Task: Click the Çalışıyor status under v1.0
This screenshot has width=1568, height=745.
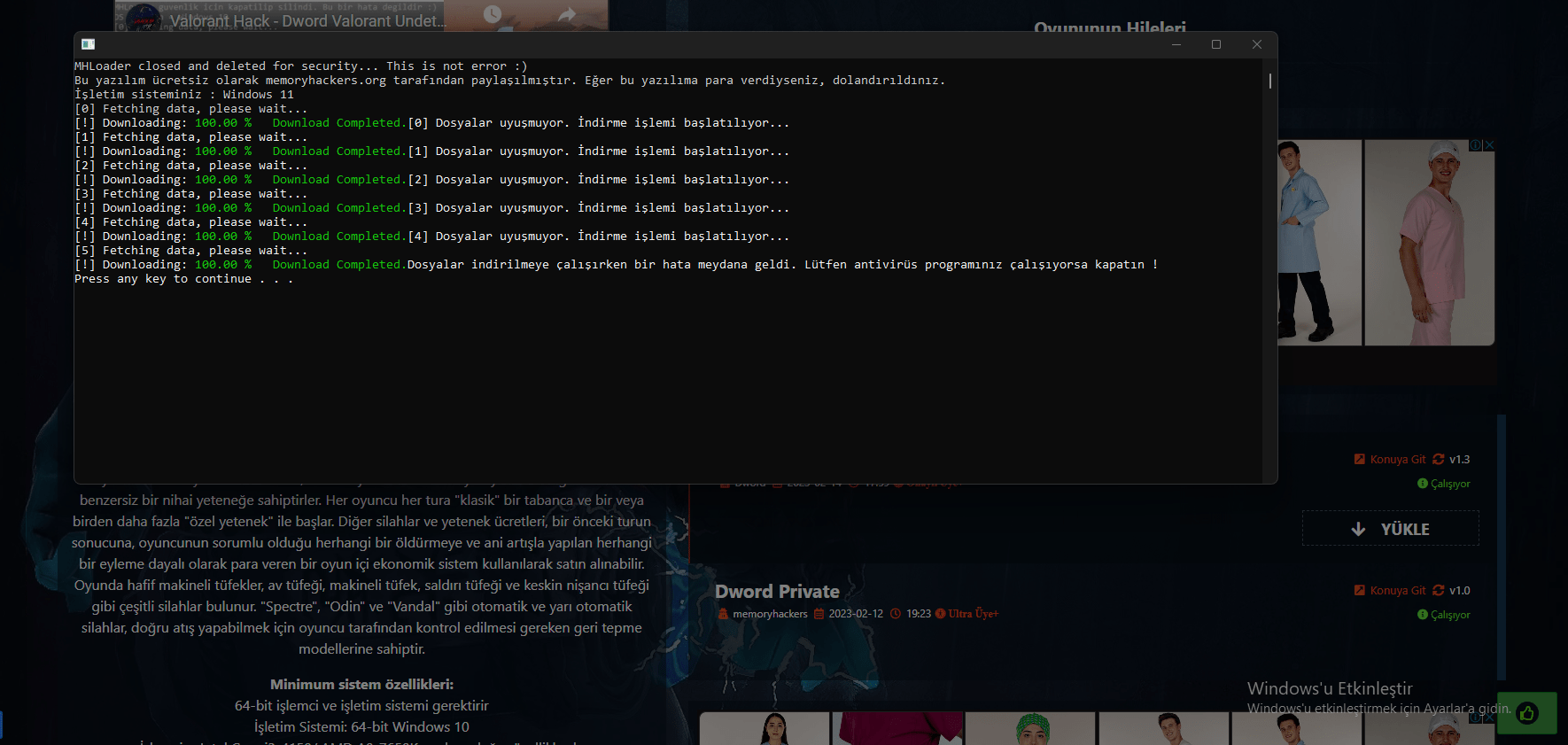Action: 1450,615
